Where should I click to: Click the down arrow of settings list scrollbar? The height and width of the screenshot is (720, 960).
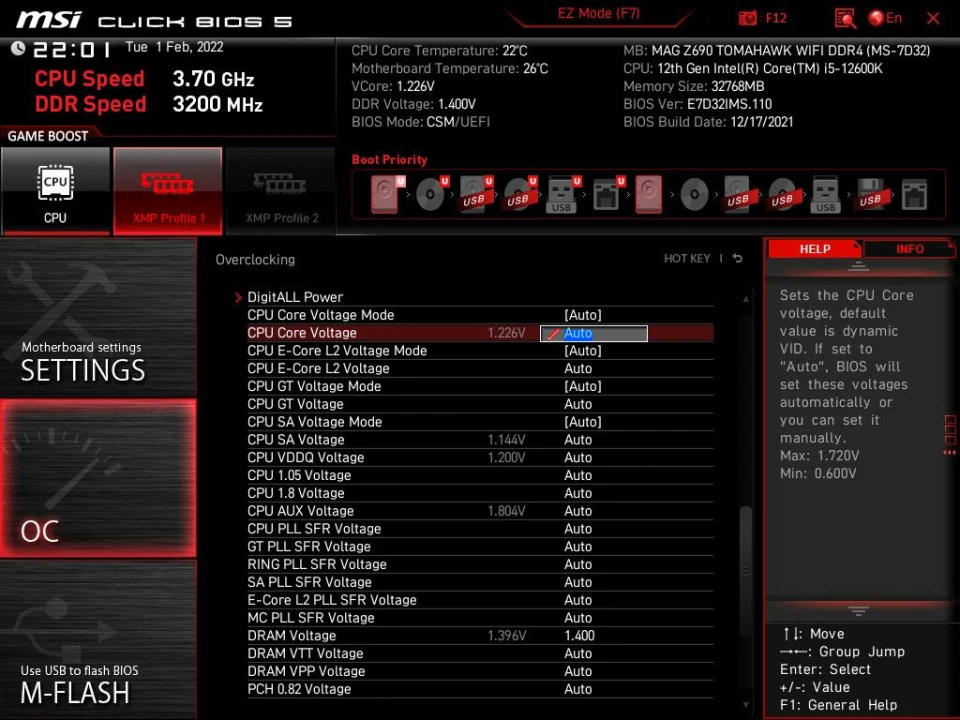(x=746, y=705)
